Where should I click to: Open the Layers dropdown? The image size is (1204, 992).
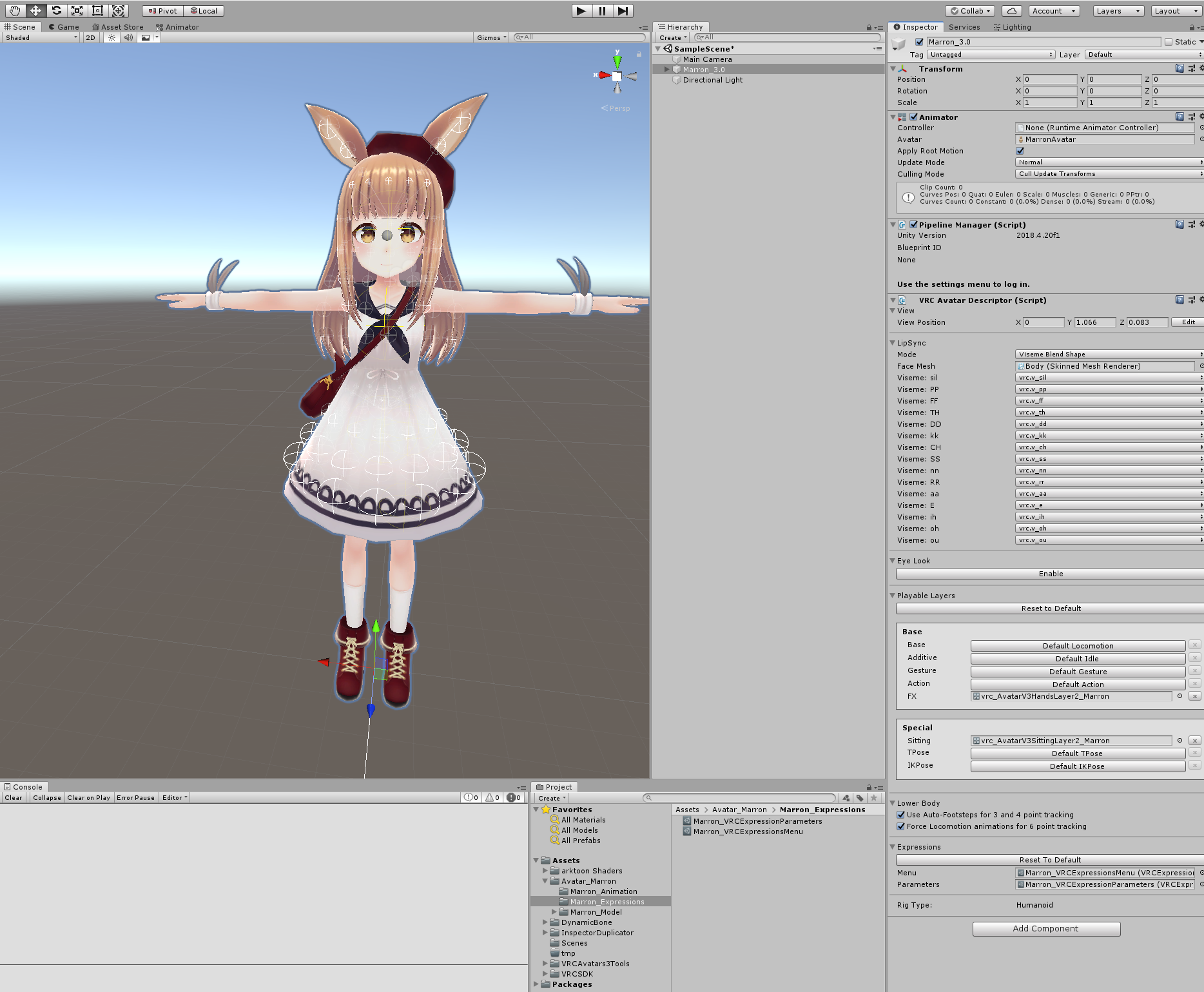[x=1118, y=11]
